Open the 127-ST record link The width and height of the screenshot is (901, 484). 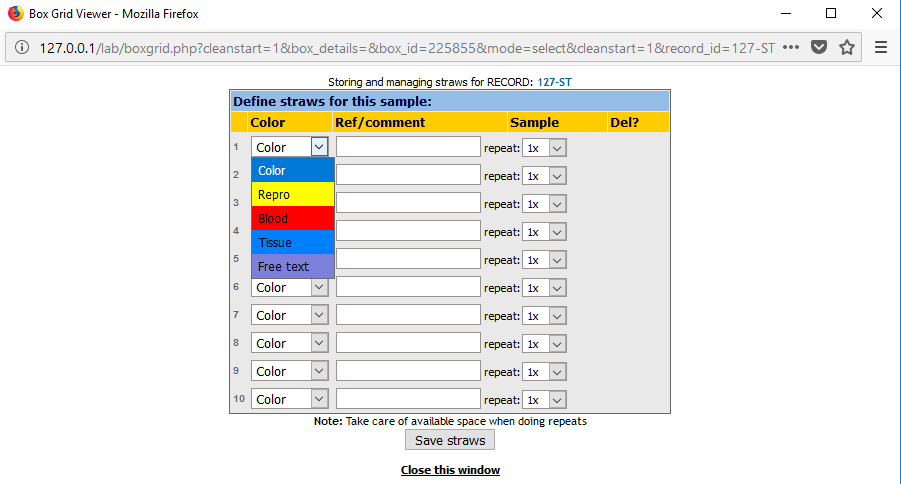[555, 82]
